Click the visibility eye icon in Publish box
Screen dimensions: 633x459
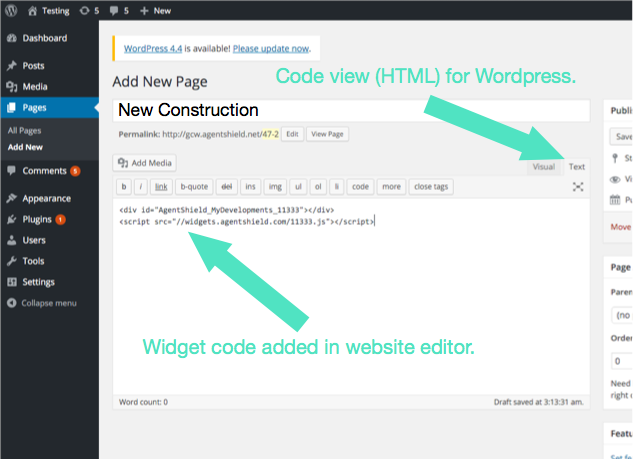tap(614, 179)
